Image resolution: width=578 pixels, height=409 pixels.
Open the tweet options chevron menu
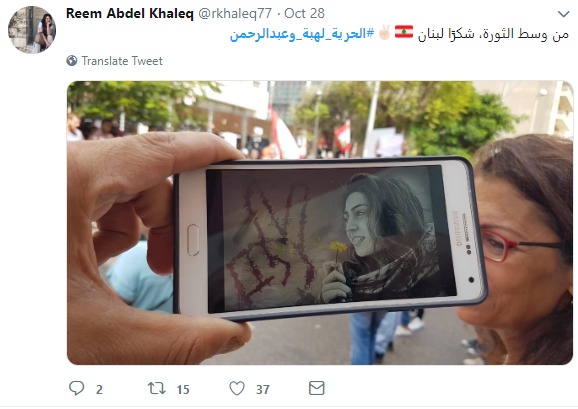click(x=564, y=14)
